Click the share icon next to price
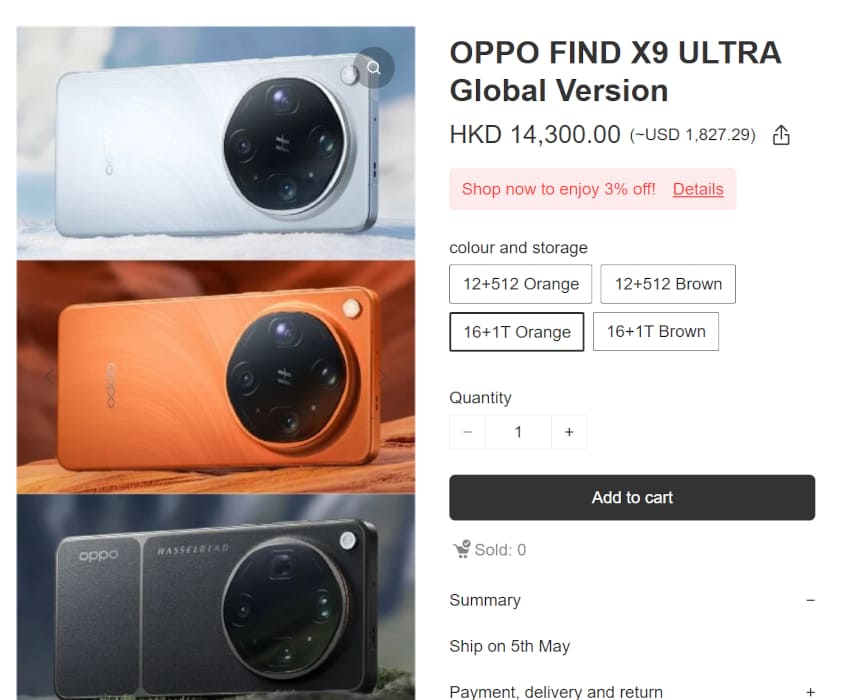The image size is (842, 700). coord(781,135)
